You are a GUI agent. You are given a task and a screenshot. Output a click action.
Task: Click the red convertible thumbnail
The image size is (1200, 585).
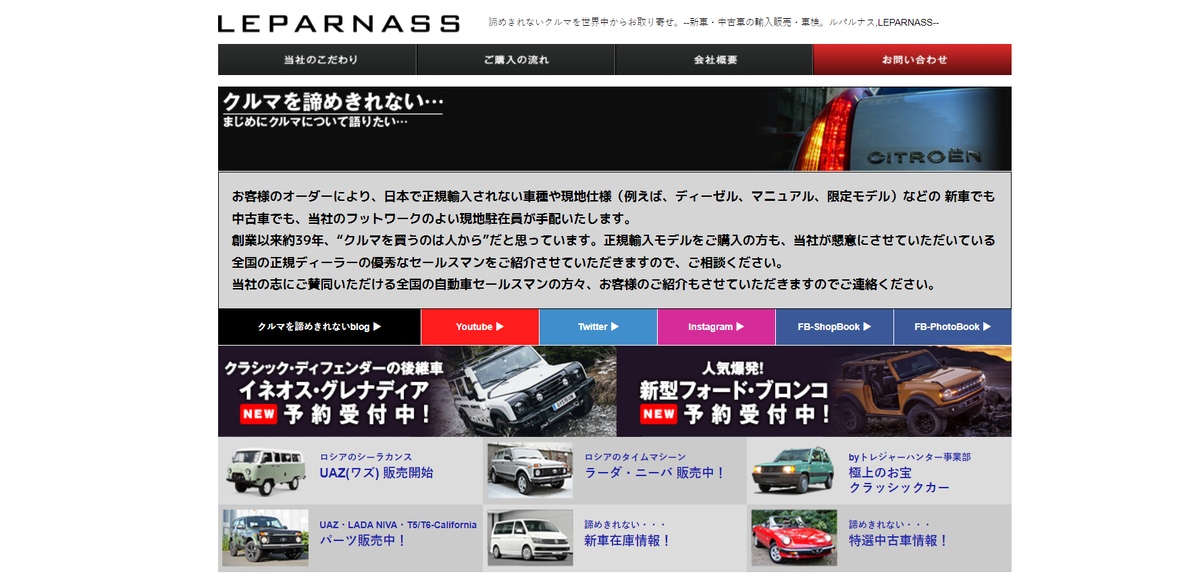point(794,538)
